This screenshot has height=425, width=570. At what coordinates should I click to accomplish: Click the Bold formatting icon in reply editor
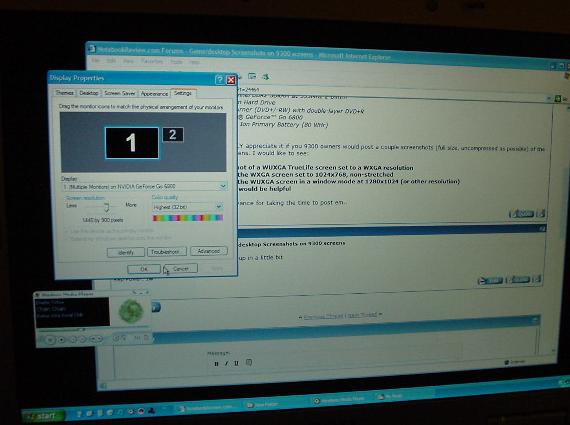[216, 363]
